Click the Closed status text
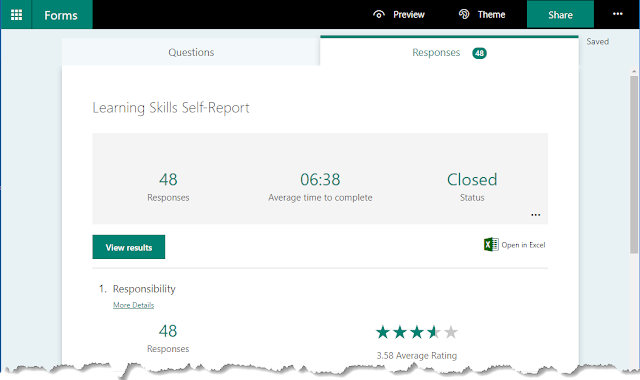The image size is (640, 380). click(x=472, y=180)
